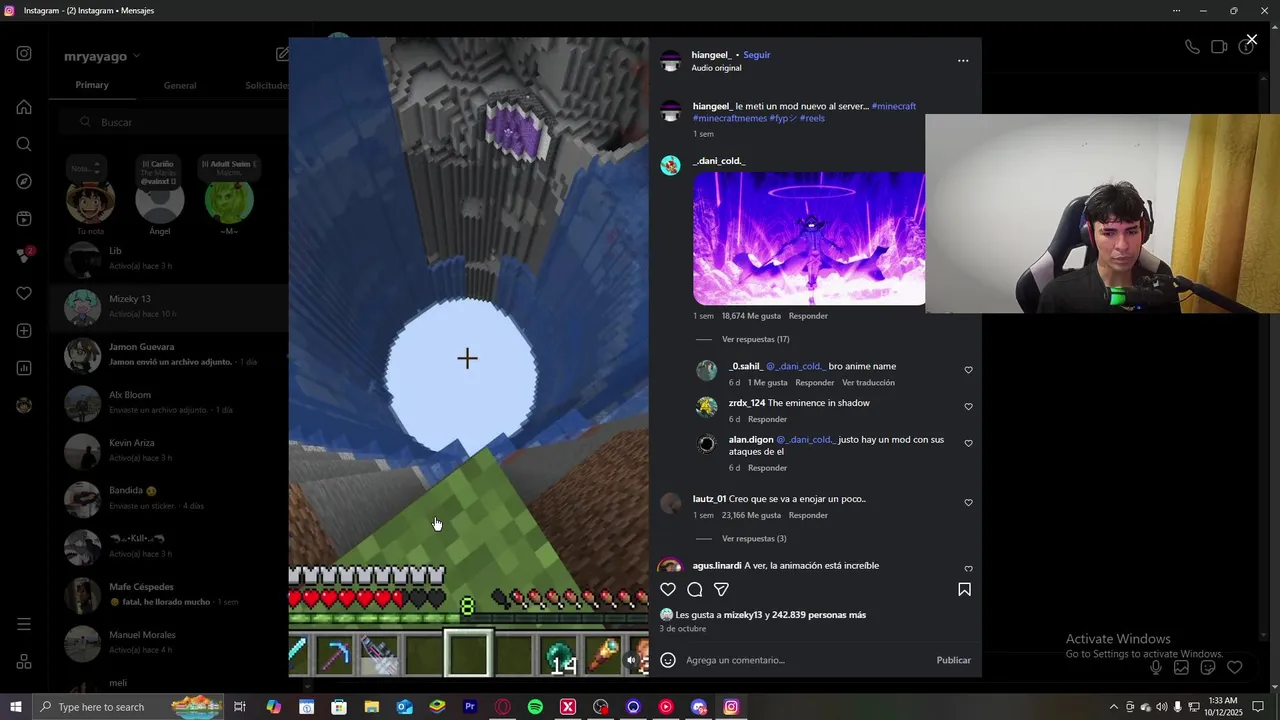This screenshot has height=720, width=1280.
Task: Click the Agrega un comentario field
Action: (x=805, y=660)
